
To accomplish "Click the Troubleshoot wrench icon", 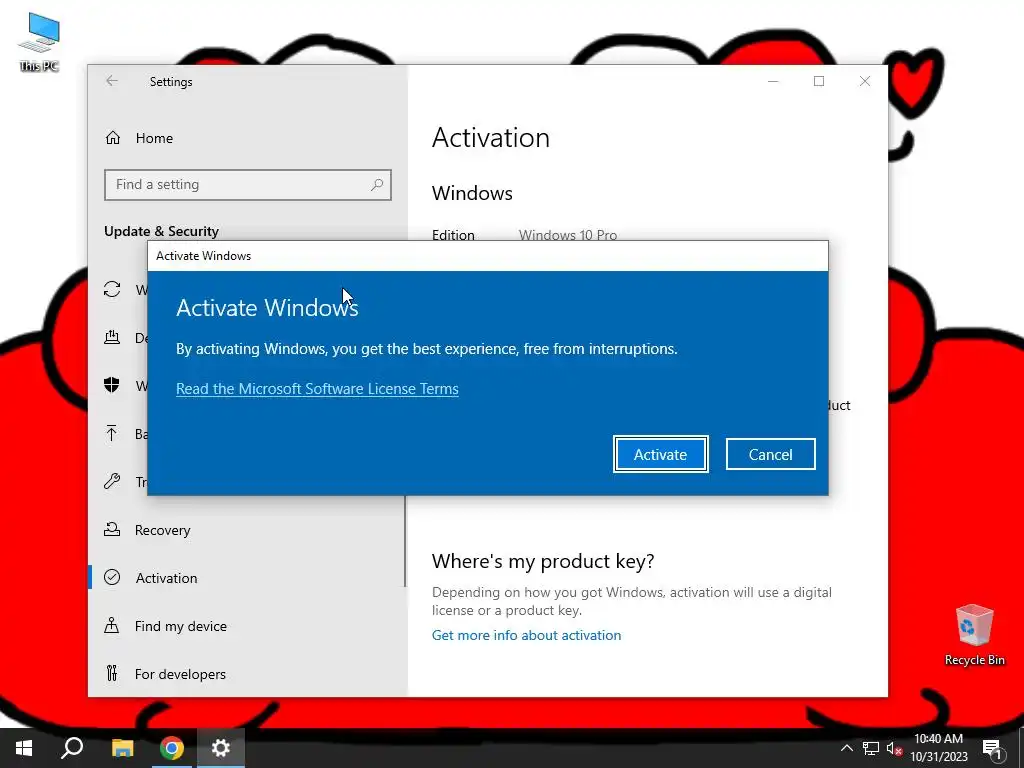I will tap(112, 481).
